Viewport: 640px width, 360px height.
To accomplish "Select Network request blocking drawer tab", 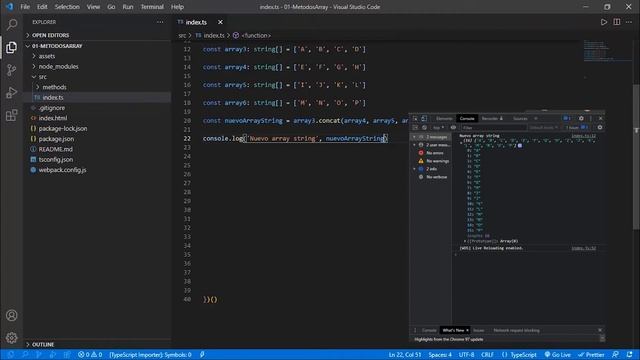I will coord(516,330).
